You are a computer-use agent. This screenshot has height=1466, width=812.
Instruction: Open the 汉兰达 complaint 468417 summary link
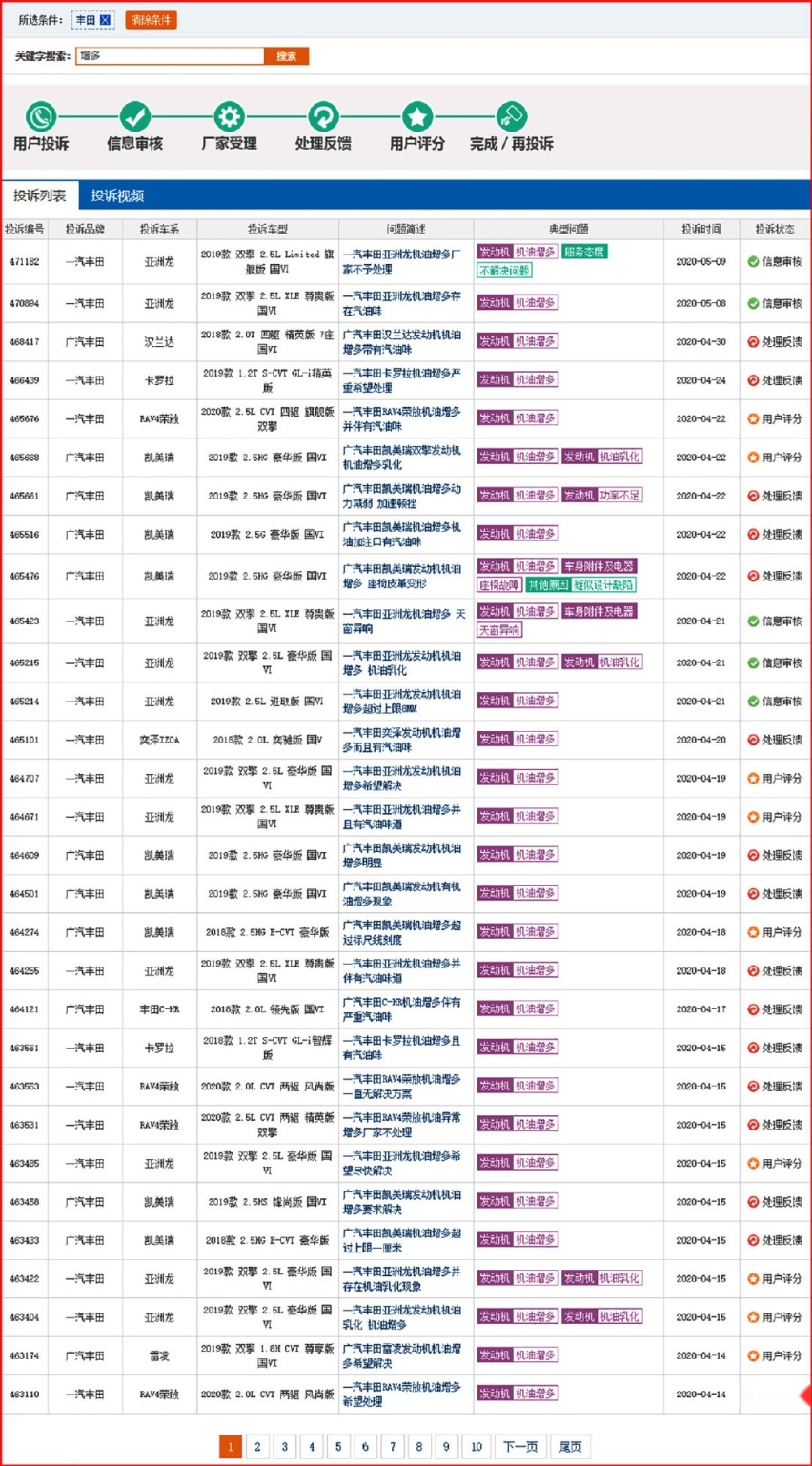click(x=401, y=342)
